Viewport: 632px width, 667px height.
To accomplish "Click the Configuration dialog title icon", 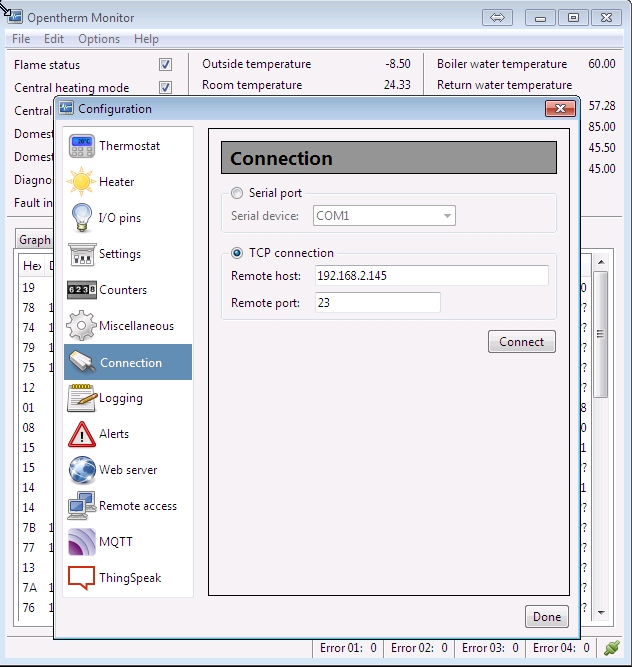I will click(x=66, y=108).
